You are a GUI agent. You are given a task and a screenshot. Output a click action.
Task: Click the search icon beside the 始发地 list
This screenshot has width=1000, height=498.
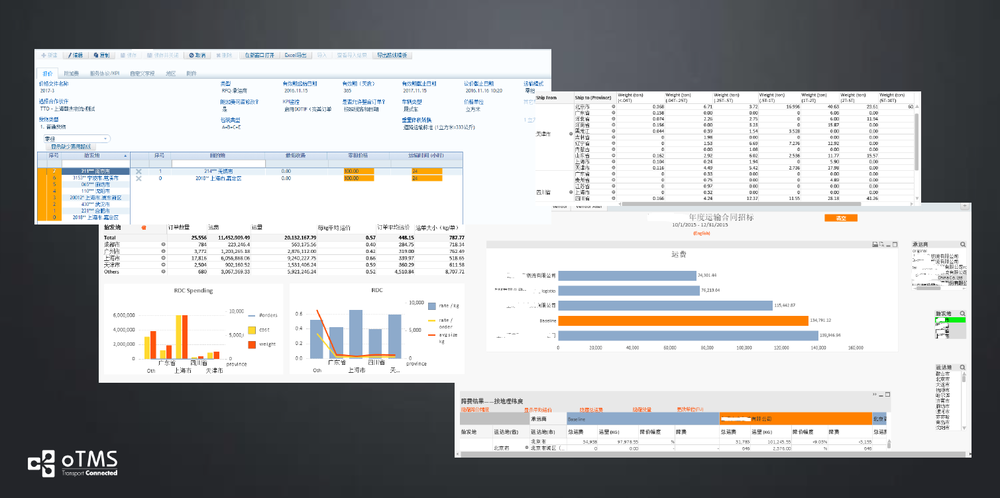coord(962,312)
